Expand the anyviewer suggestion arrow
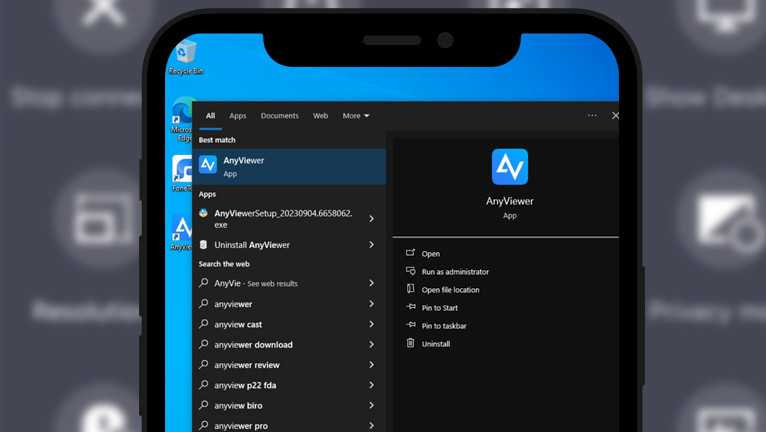 pos(372,303)
